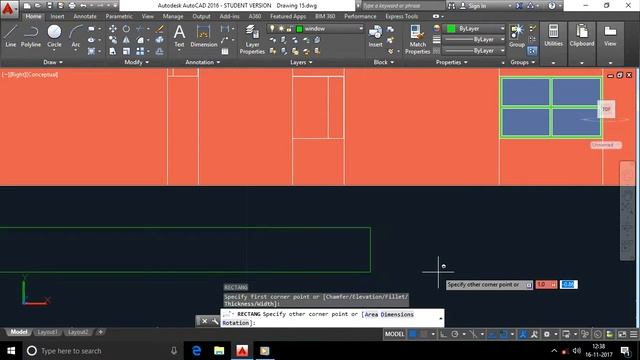Select the Rotate tool in Modify panel

point(127,29)
